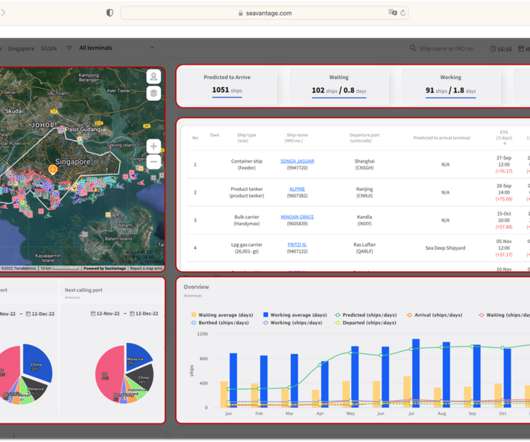Open the 12-Nov-22 start date picker under Next calling port

[105, 314]
